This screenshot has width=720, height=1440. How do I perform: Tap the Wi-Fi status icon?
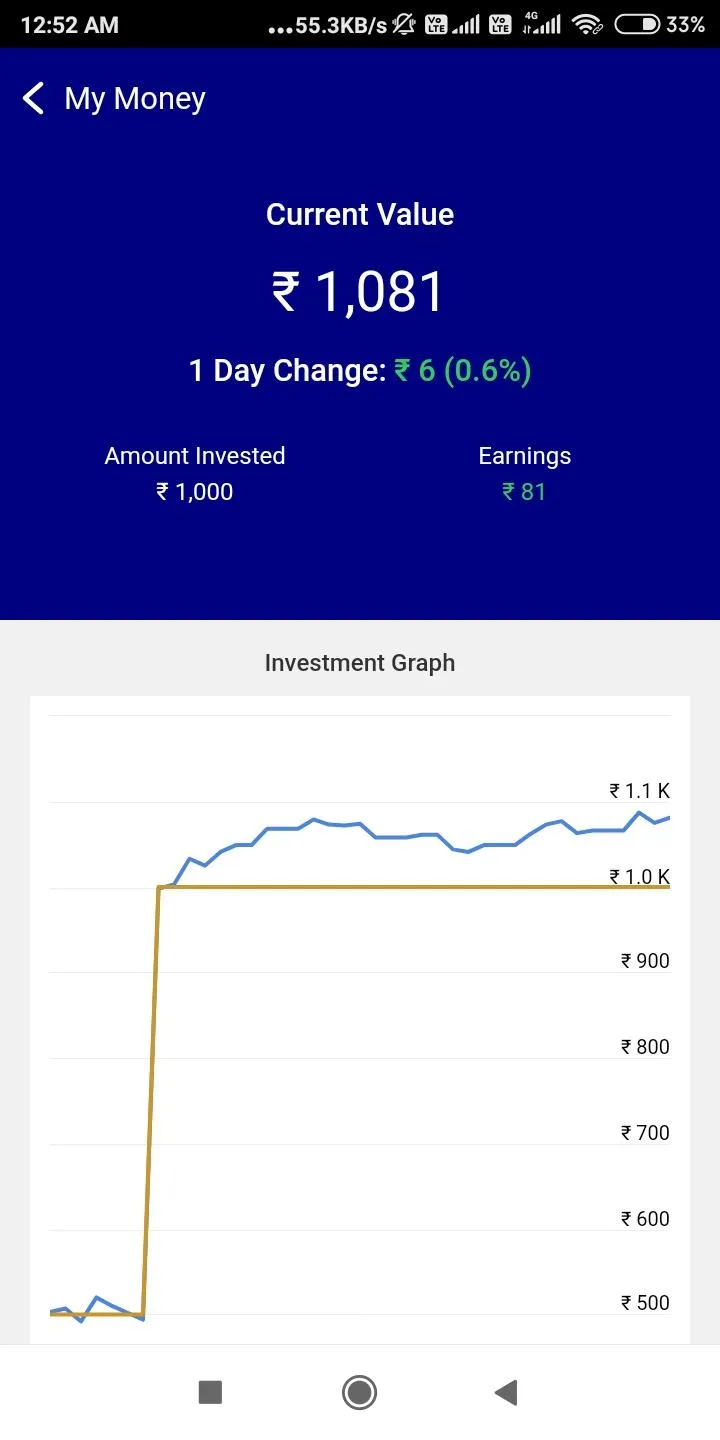coord(587,25)
